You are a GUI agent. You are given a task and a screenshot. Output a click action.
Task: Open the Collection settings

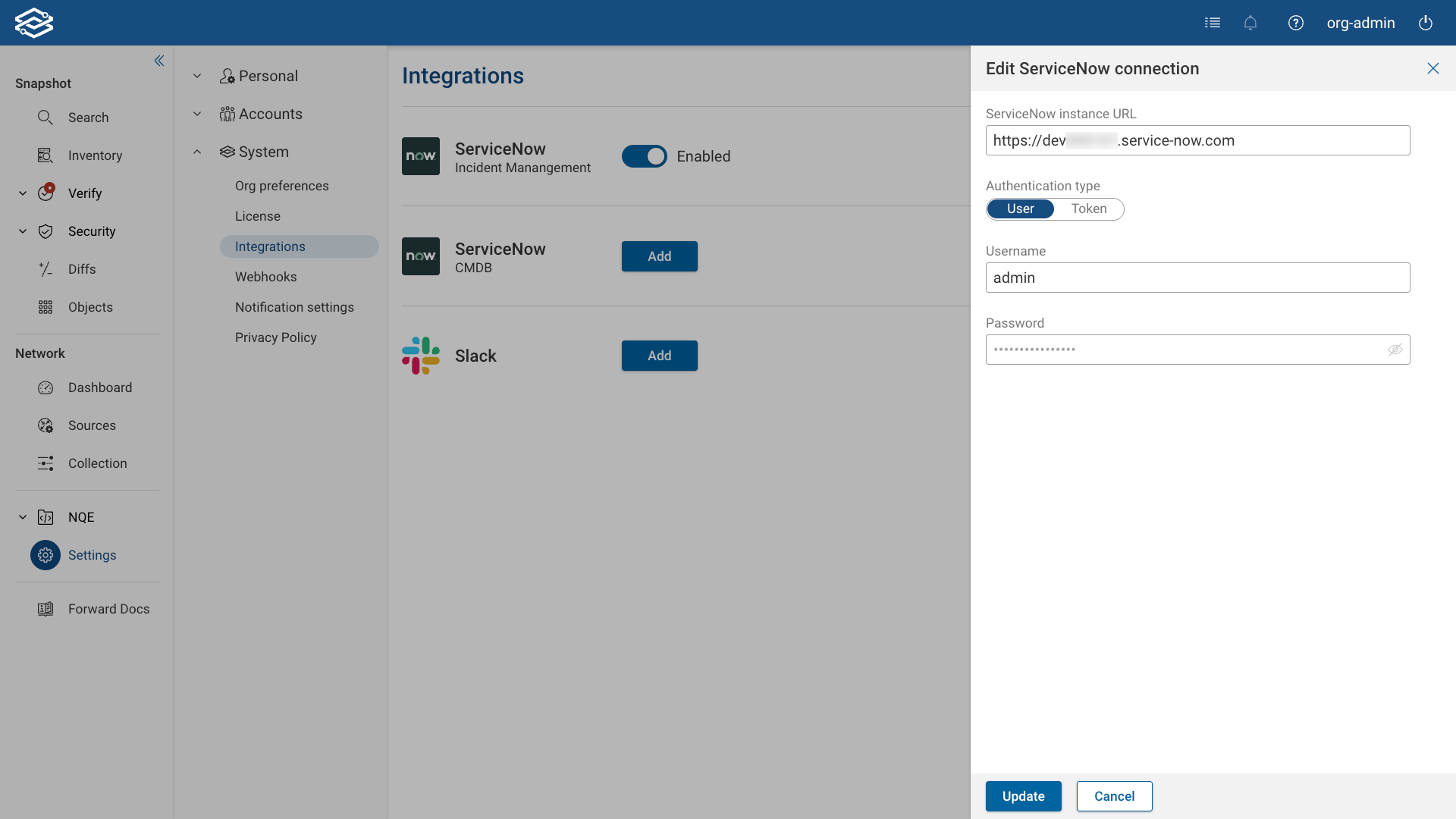tap(98, 463)
